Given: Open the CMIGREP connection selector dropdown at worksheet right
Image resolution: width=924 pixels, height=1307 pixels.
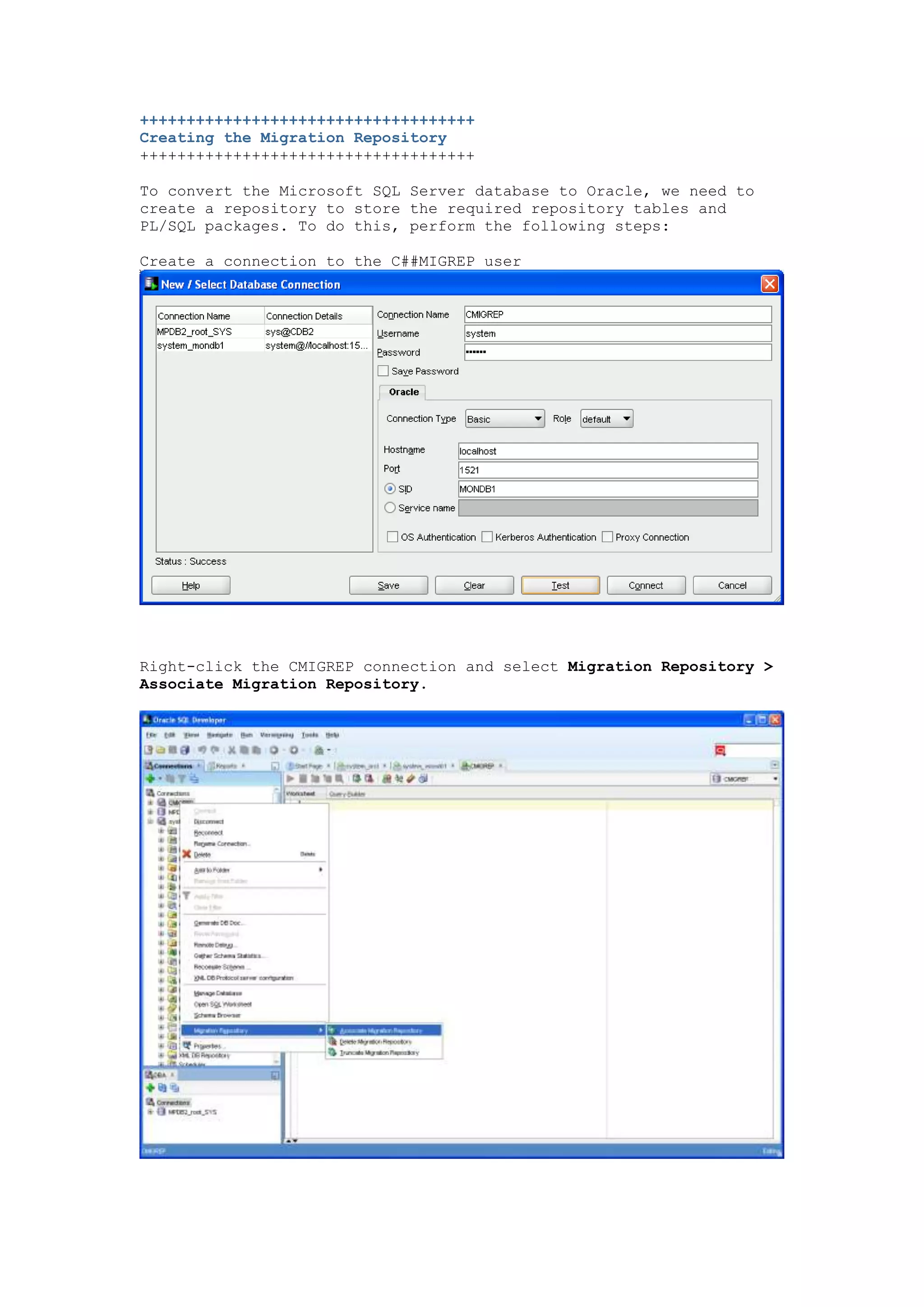Looking at the screenshot, I should tap(744, 779).
